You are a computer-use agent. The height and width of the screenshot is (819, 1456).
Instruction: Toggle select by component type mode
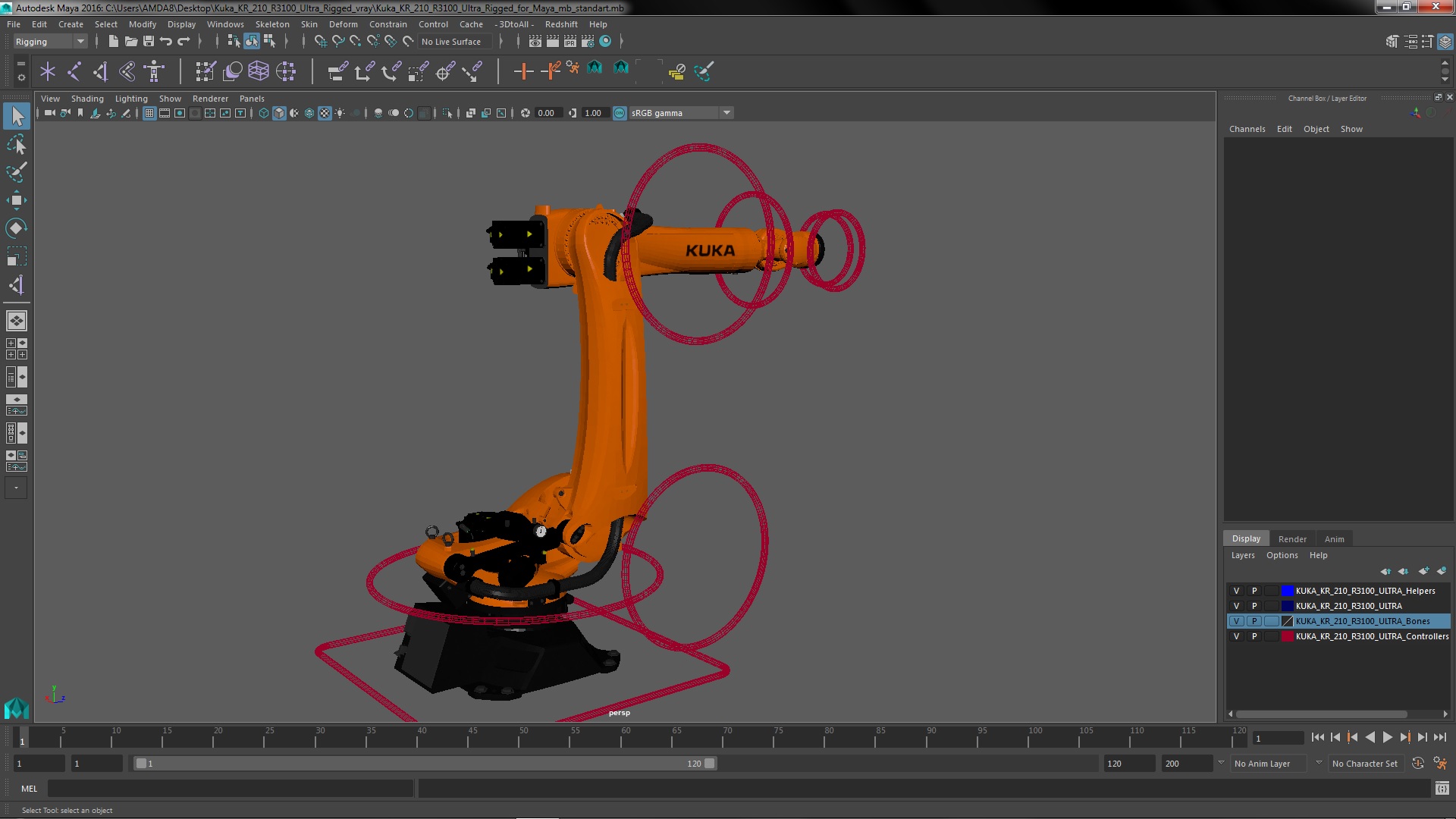[x=269, y=42]
